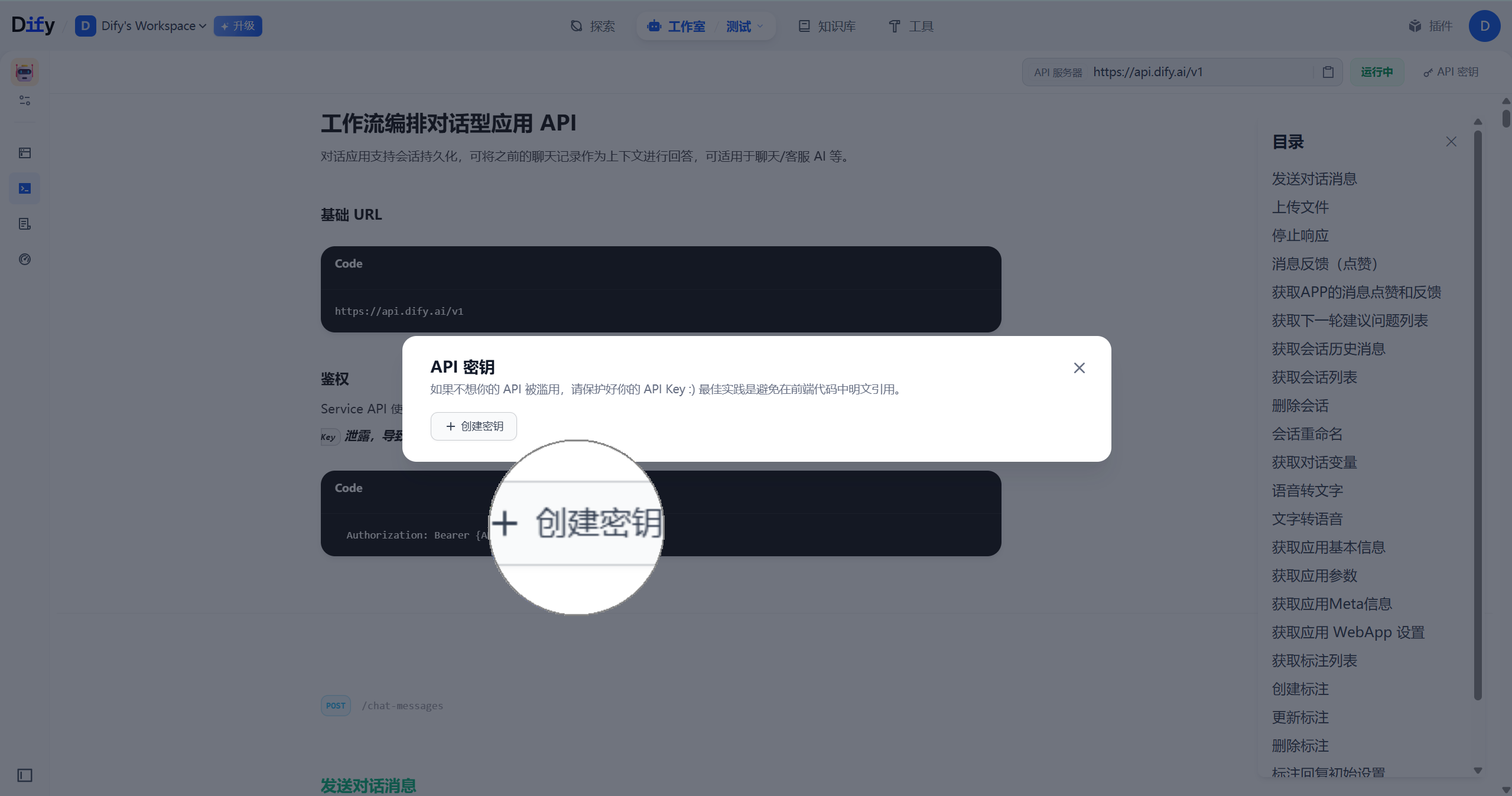Open the user avatar menu
1512x796 pixels.
[1484, 26]
